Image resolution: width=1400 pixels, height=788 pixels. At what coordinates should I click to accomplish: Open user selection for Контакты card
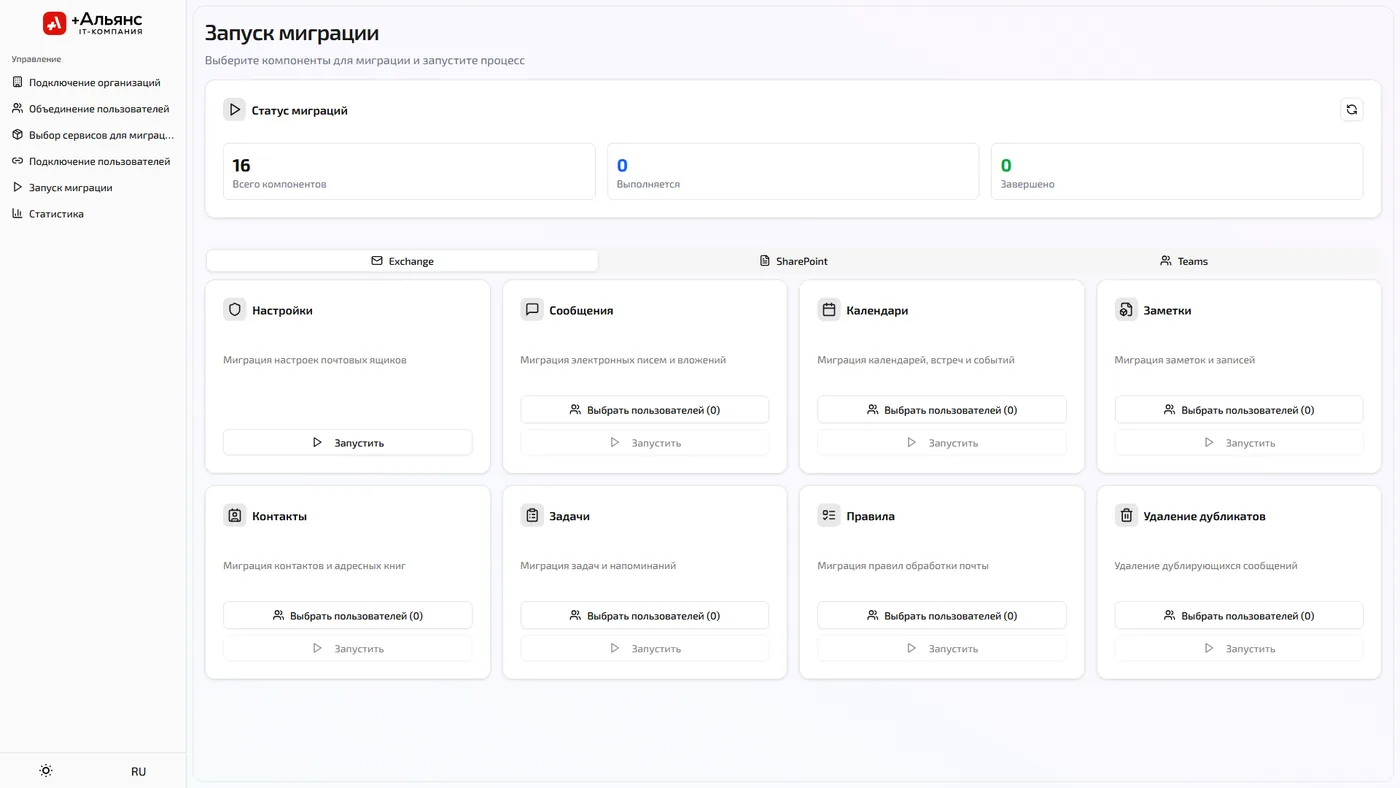(x=348, y=616)
